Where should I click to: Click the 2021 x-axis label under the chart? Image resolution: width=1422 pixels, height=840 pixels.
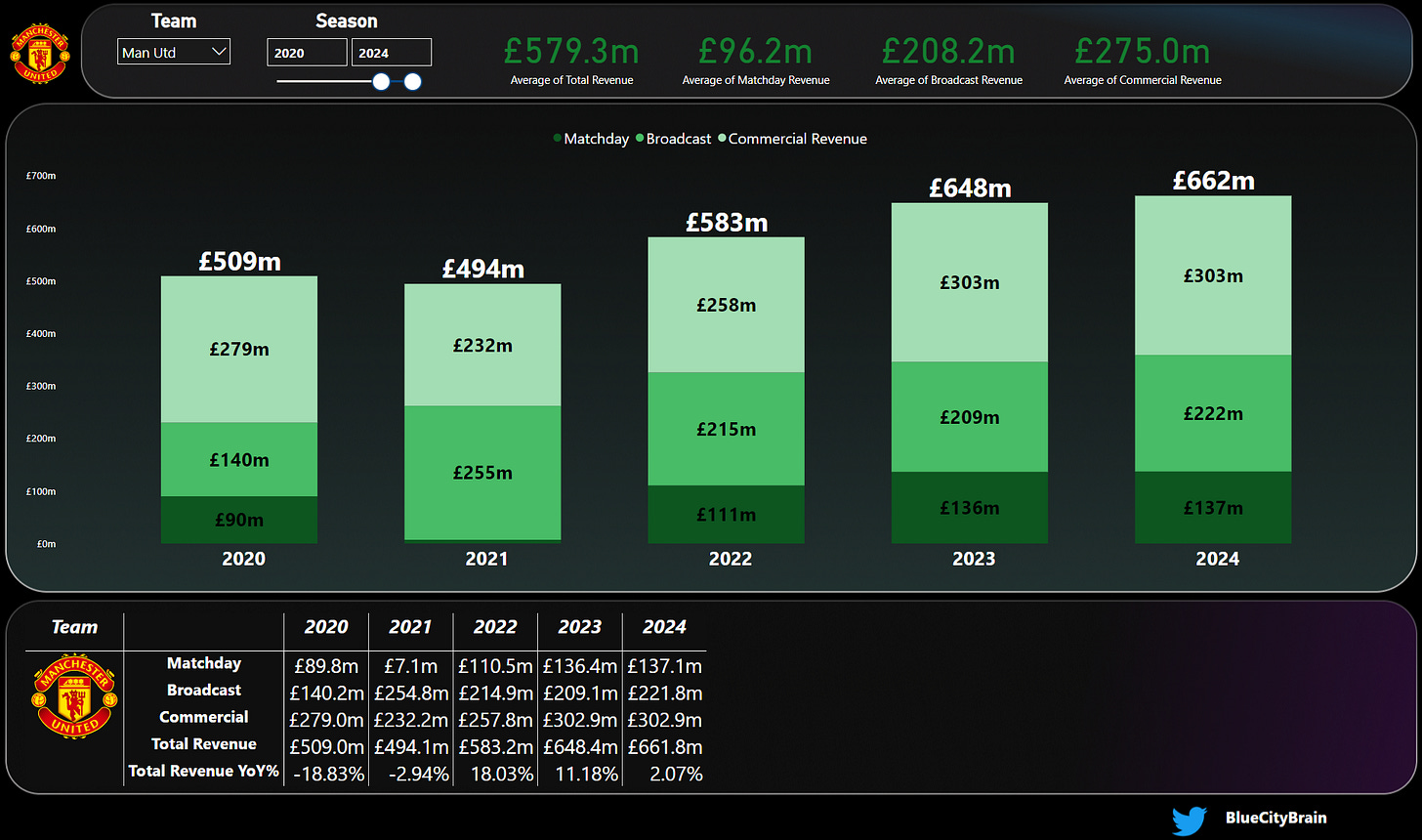[x=486, y=559]
